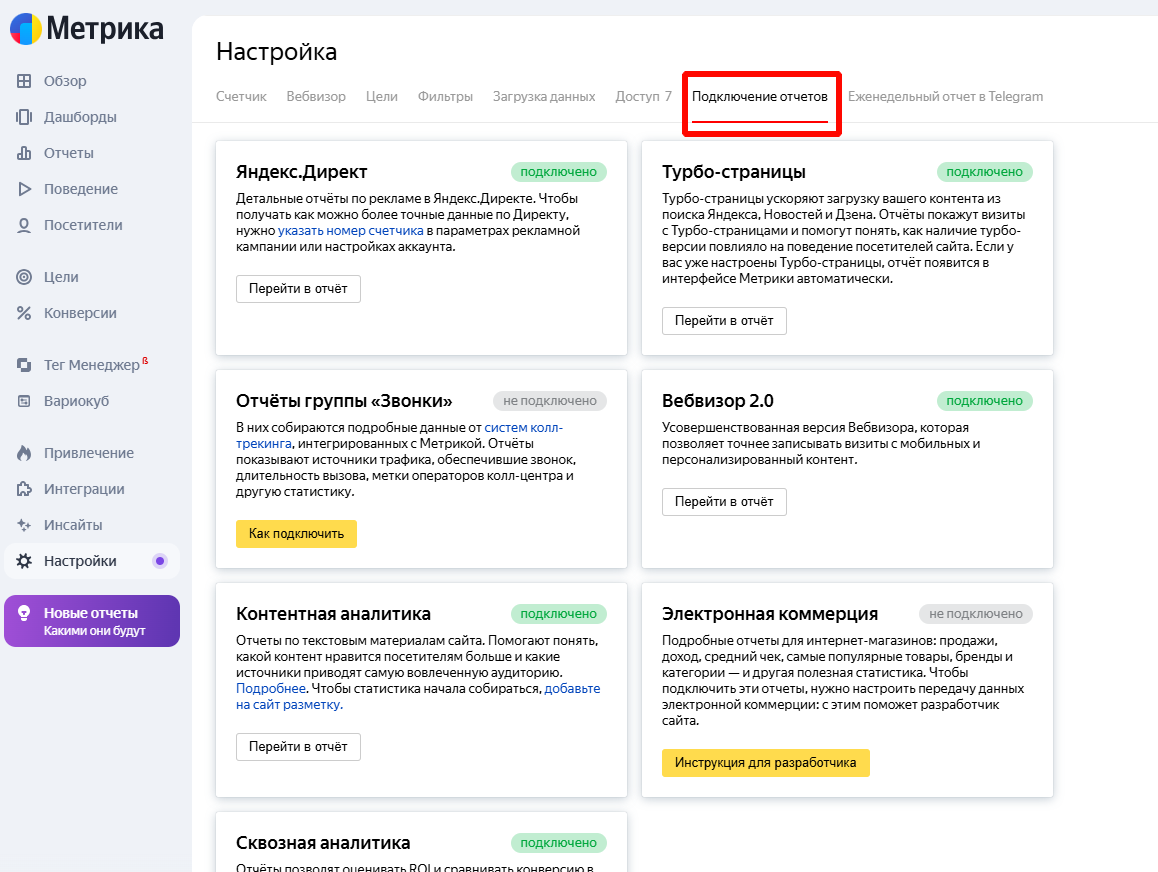Switch to the Вебвизор settings tab
Image resolution: width=1158 pixels, height=872 pixels.
click(x=316, y=97)
